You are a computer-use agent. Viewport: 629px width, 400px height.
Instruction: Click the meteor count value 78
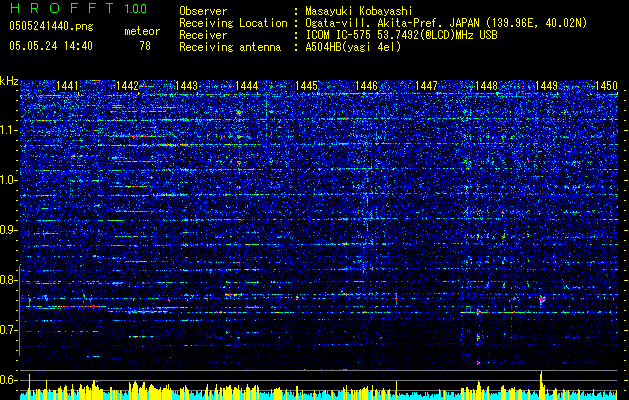145,46
